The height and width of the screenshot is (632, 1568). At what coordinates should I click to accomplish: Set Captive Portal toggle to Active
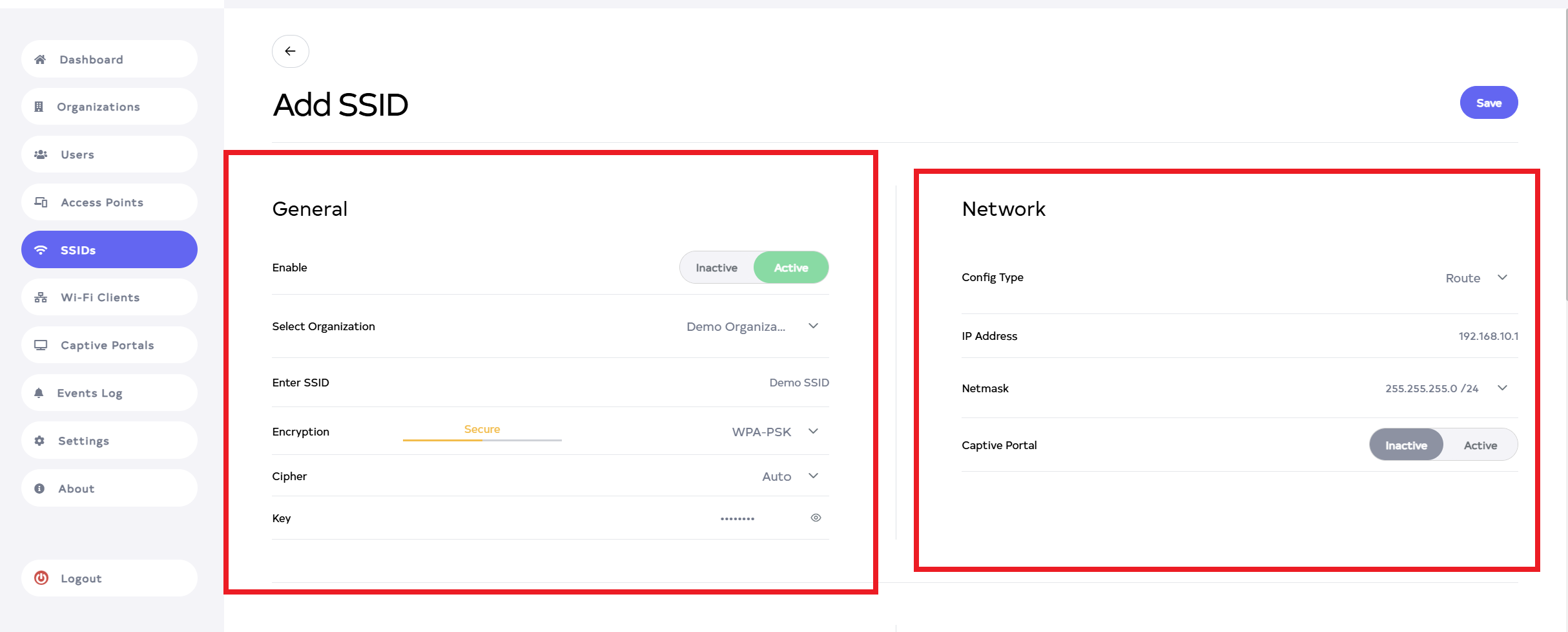coord(1480,445)
